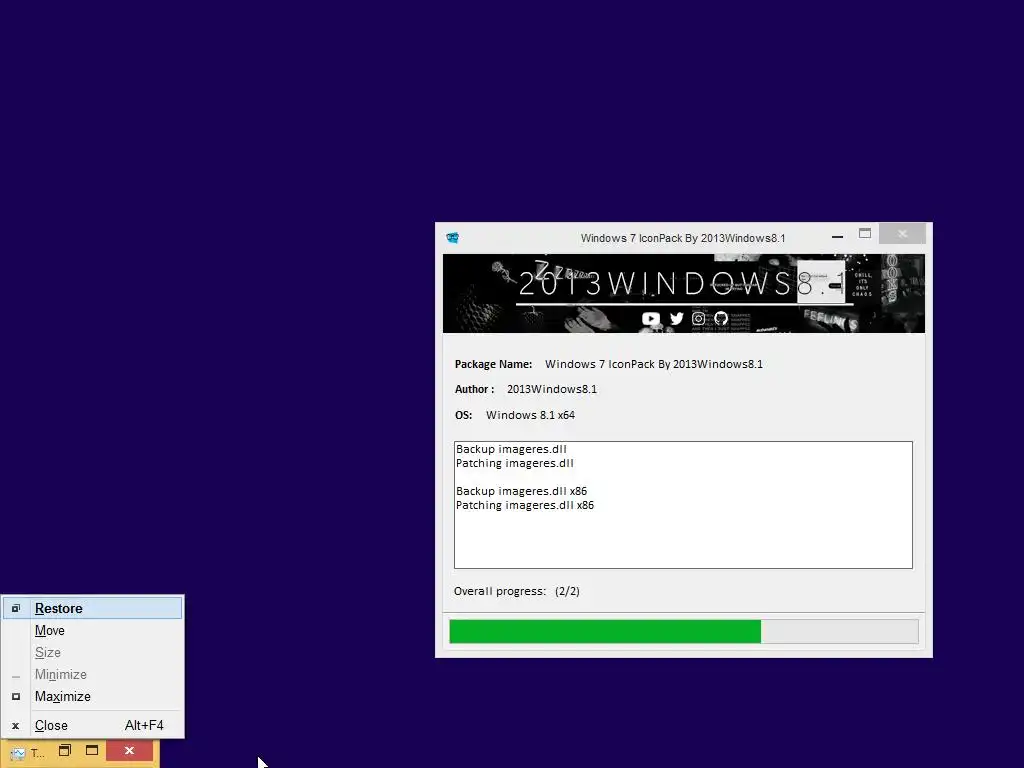Click the 'Patching imageres.dll x86' log line
Screen dimensions: 1024x768
[525, 505]
